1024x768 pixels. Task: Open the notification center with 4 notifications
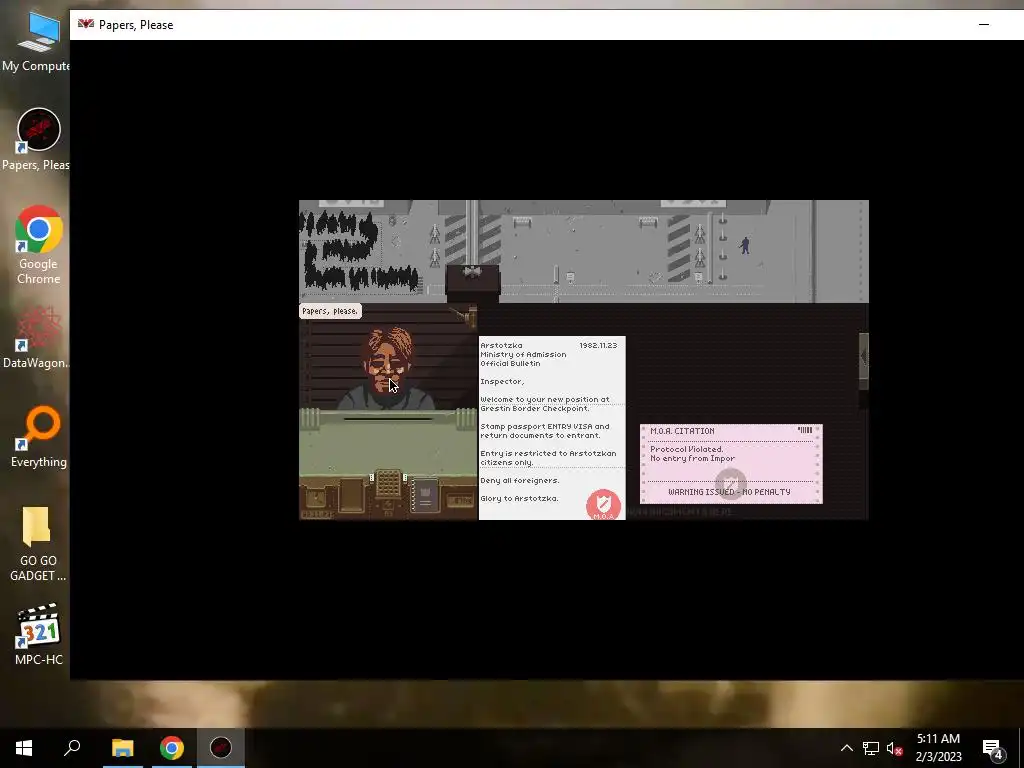pos(993,748)
